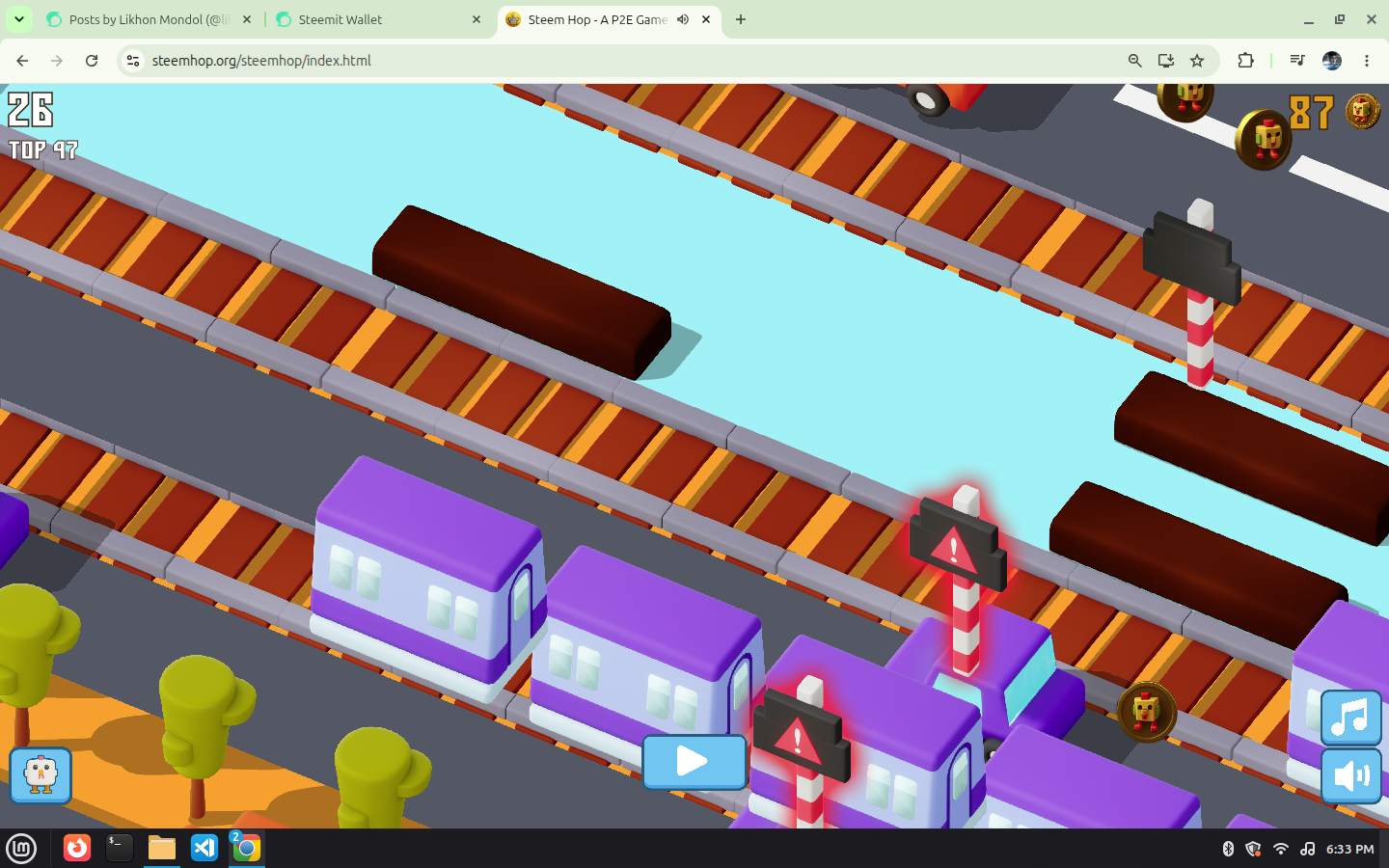Click the blue play button in the game
The width and height of the screenshot is (1389, 868).
(x=694, y=761)
